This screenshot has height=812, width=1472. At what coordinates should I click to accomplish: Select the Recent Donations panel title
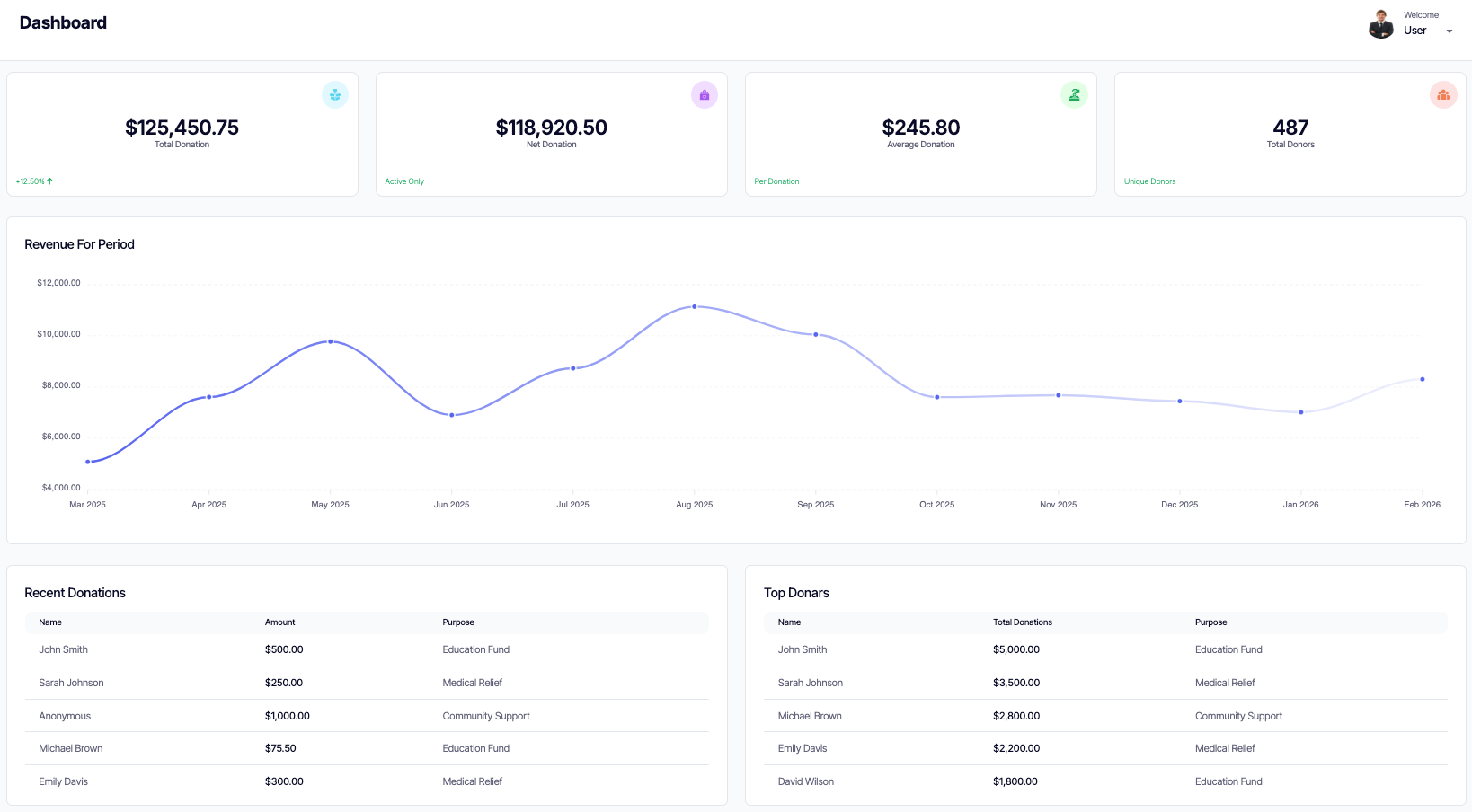tap(75, 593)
